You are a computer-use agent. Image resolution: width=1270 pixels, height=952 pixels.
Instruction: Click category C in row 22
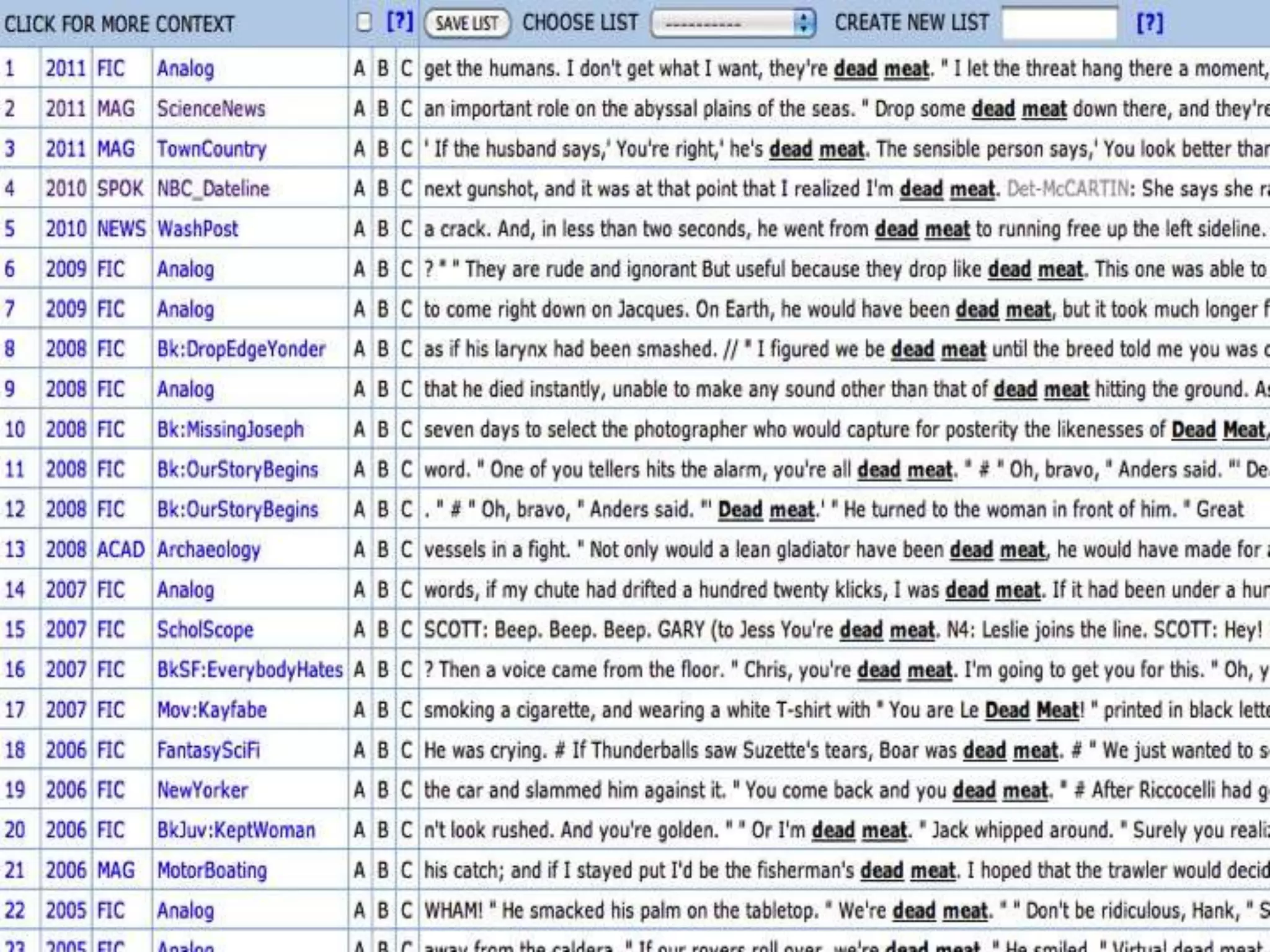[x=406, y=910]
